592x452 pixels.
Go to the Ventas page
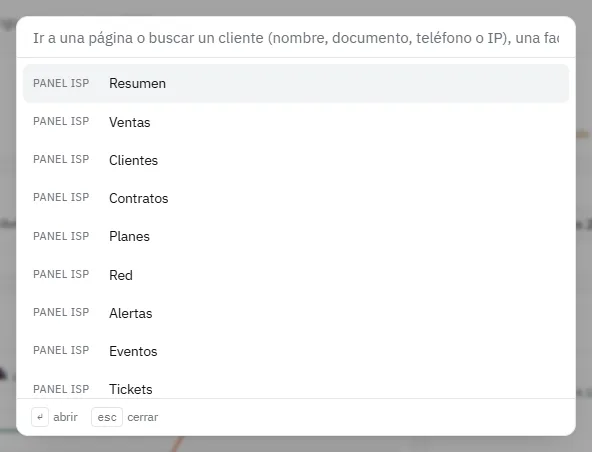[x=296, y=122]
